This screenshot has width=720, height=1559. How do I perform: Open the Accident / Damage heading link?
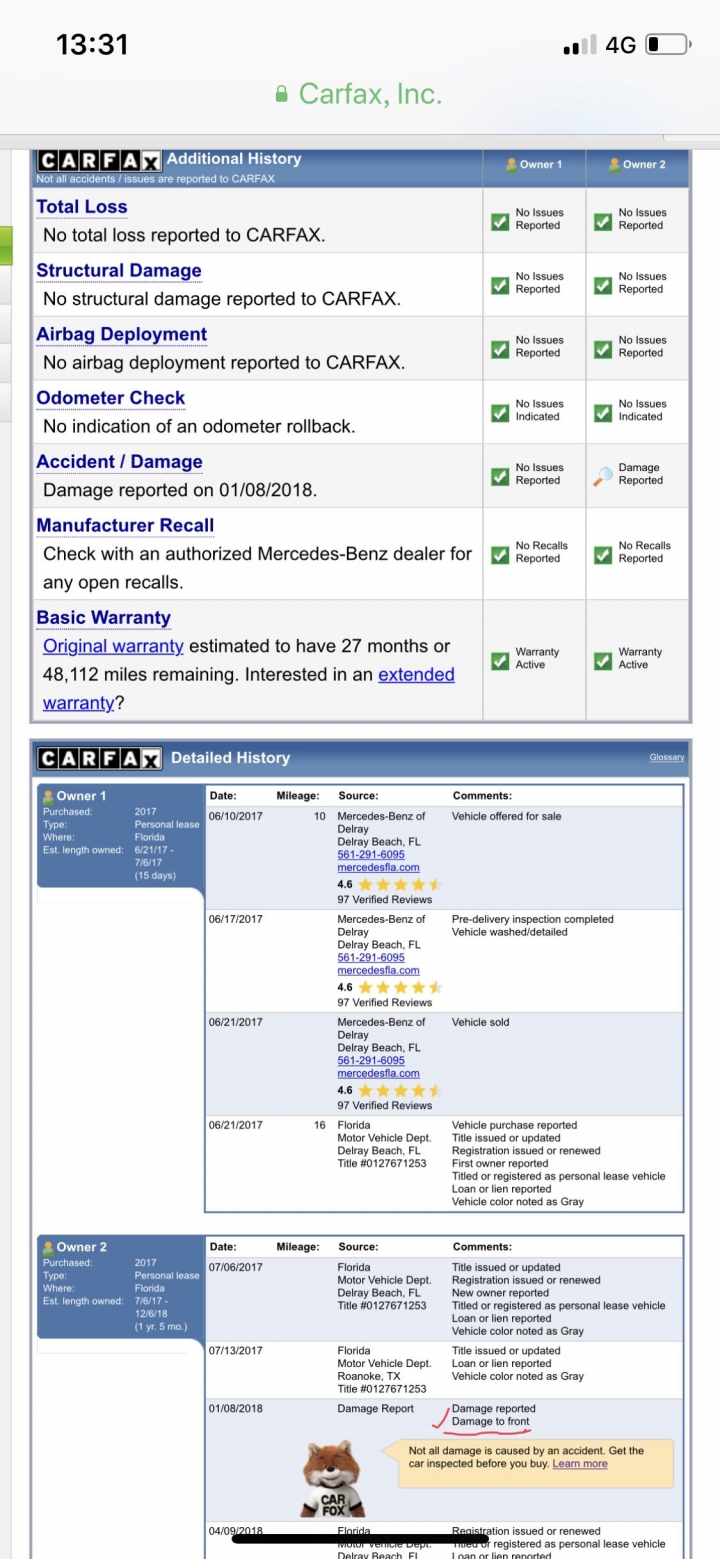pos(119,462)
